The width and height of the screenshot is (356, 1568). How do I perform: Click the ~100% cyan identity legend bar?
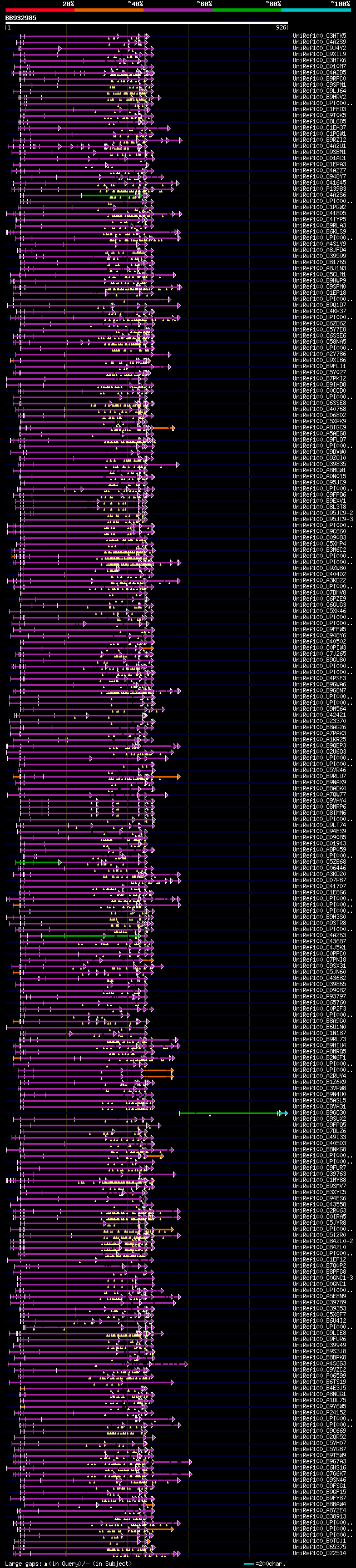pyautogui.click(x=316, y=10)
